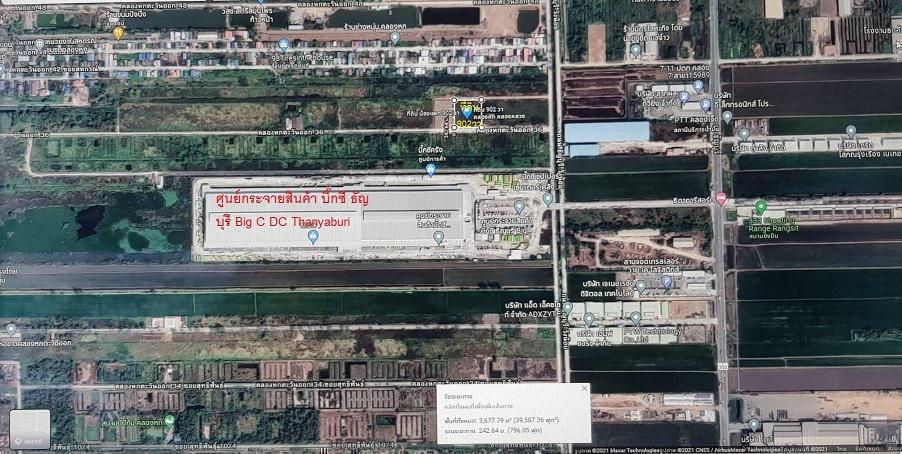The width and height of the screenshot is (902, 454).
Task: Click the pink hotel marker on the road
Action: click(x=721, y=199)
